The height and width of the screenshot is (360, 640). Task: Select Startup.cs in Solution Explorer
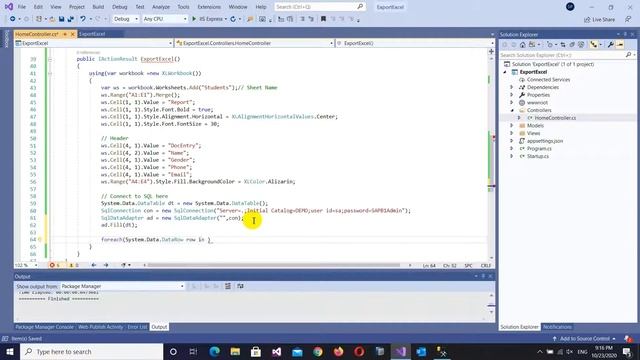coord(538,156)
